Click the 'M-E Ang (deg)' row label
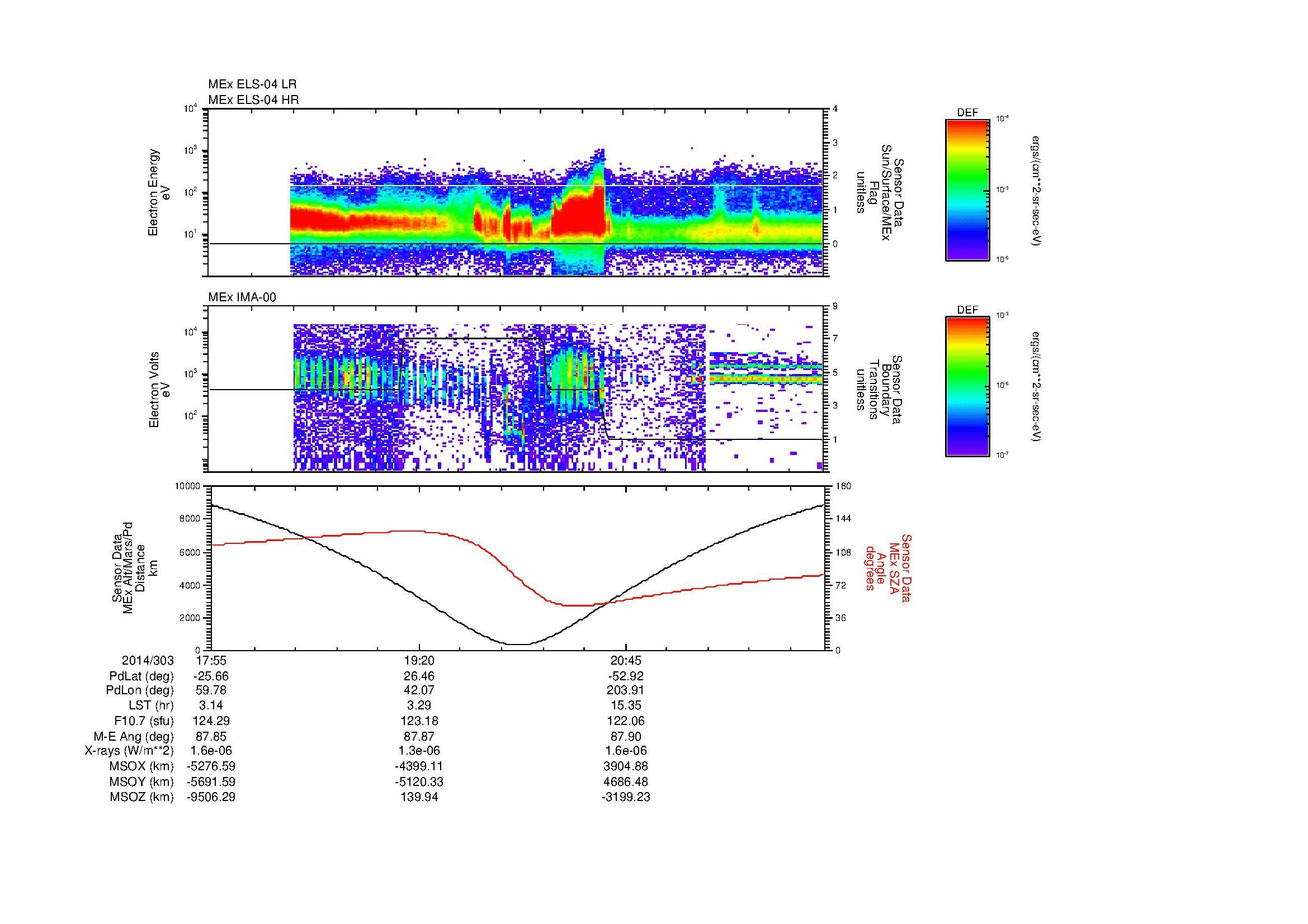Viewport: 1308px width, 924px height. (x=133, y=736)
